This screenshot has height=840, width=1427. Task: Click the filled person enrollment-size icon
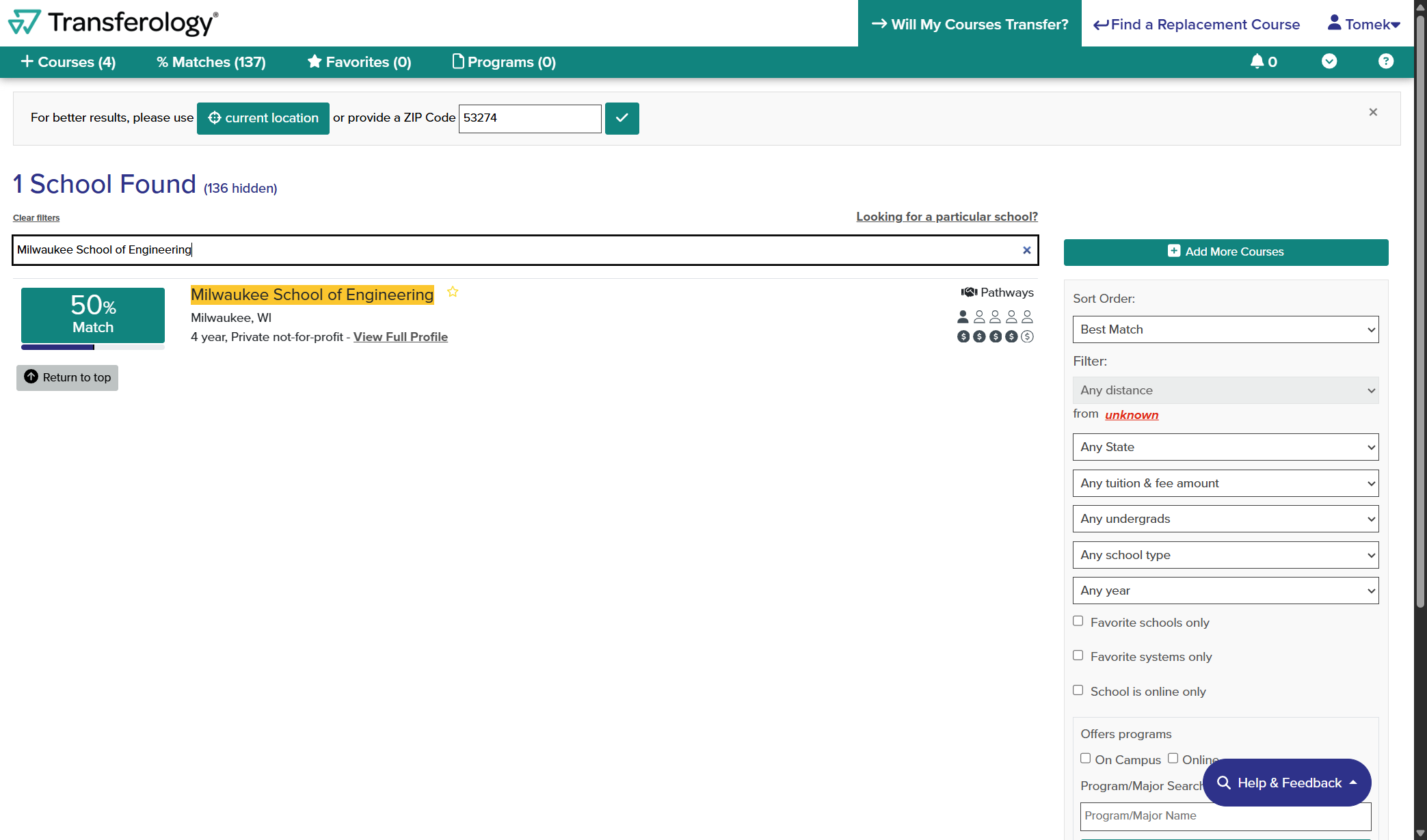tap(963, 316)
